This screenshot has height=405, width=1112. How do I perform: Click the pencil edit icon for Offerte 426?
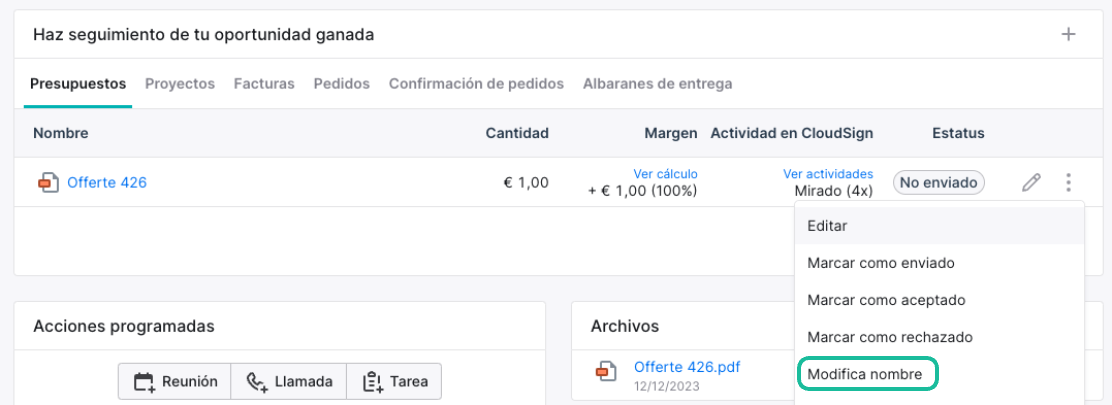[x=1031, y=183]
